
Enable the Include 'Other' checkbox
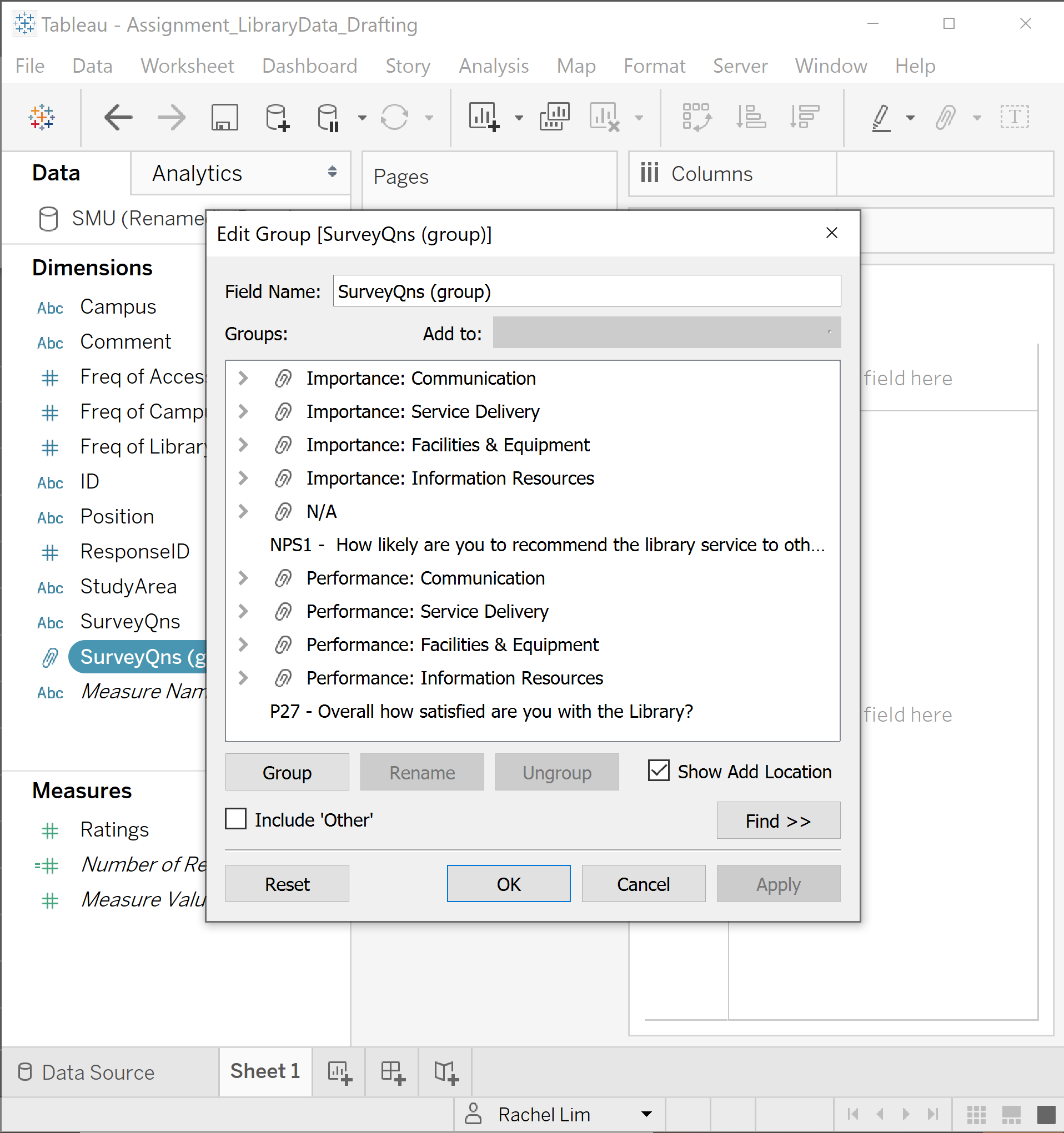pos(236,819)
